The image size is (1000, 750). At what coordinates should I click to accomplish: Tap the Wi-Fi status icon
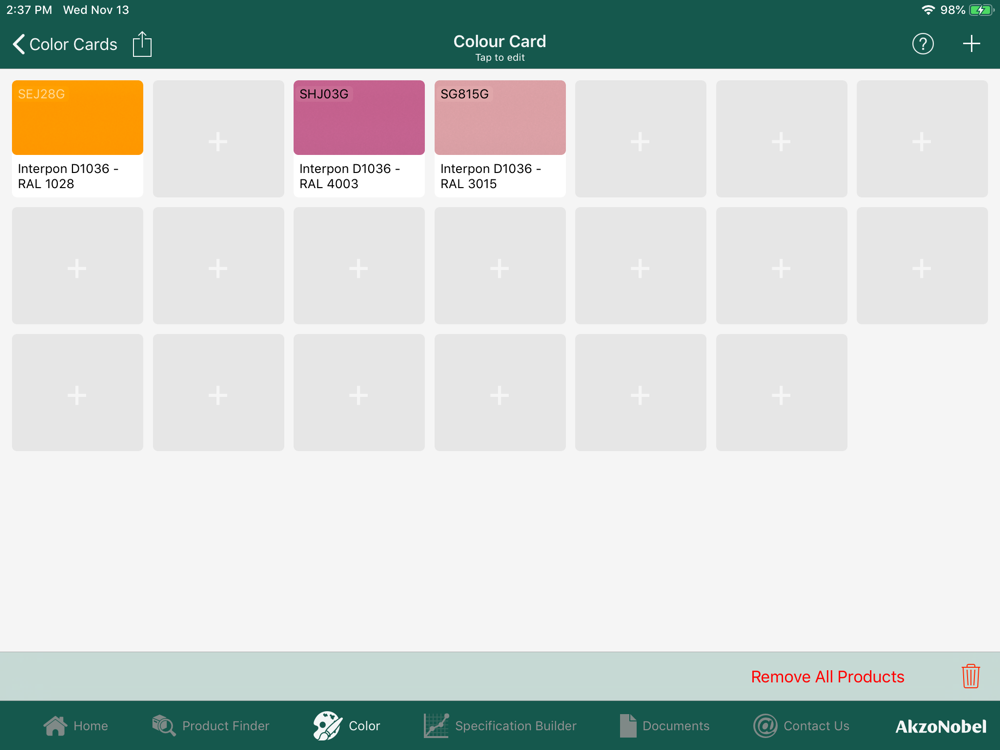click(x=928, y=10)
